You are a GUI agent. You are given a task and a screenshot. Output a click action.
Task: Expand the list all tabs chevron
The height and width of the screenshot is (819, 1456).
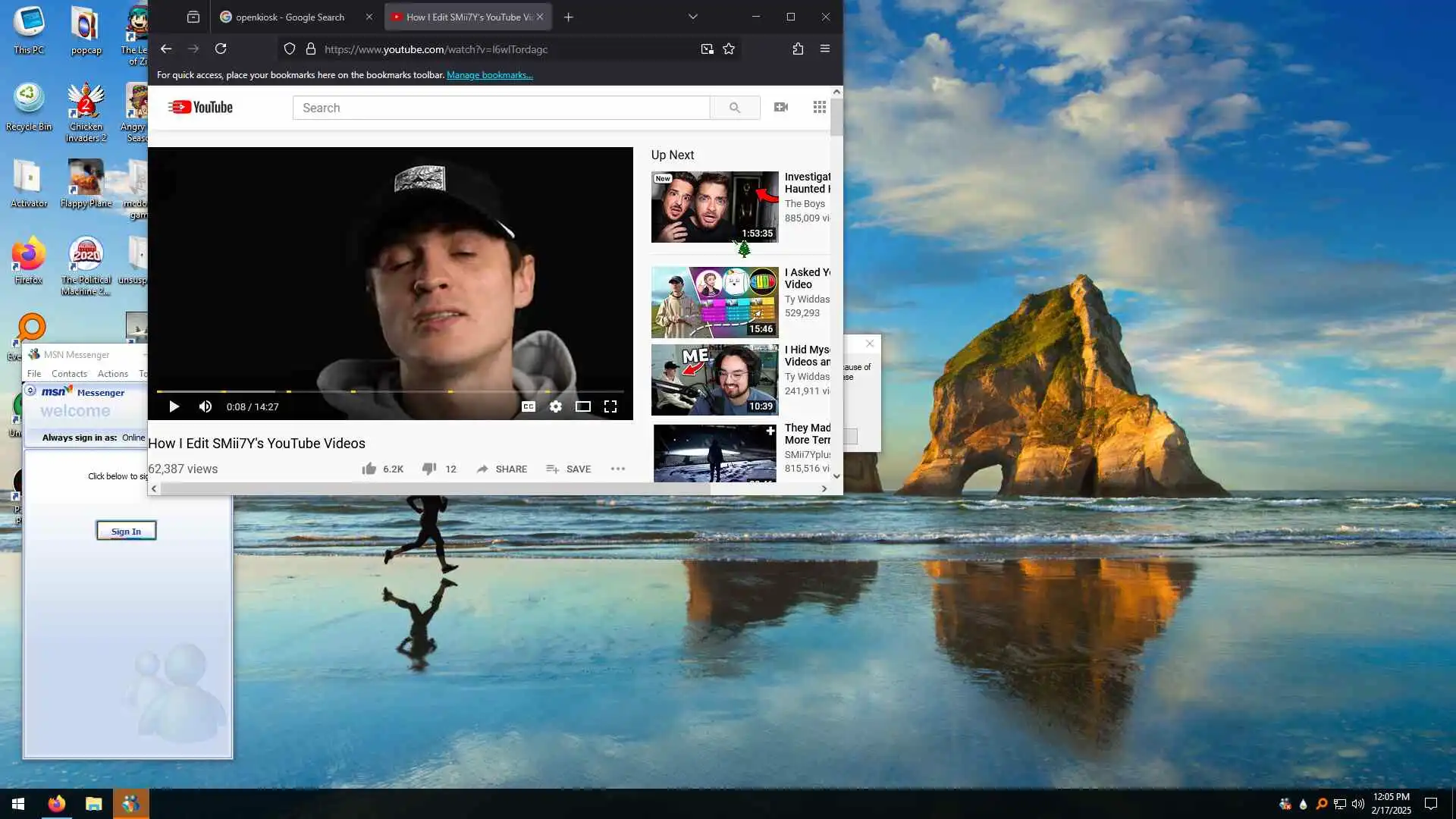pos(692,17)
